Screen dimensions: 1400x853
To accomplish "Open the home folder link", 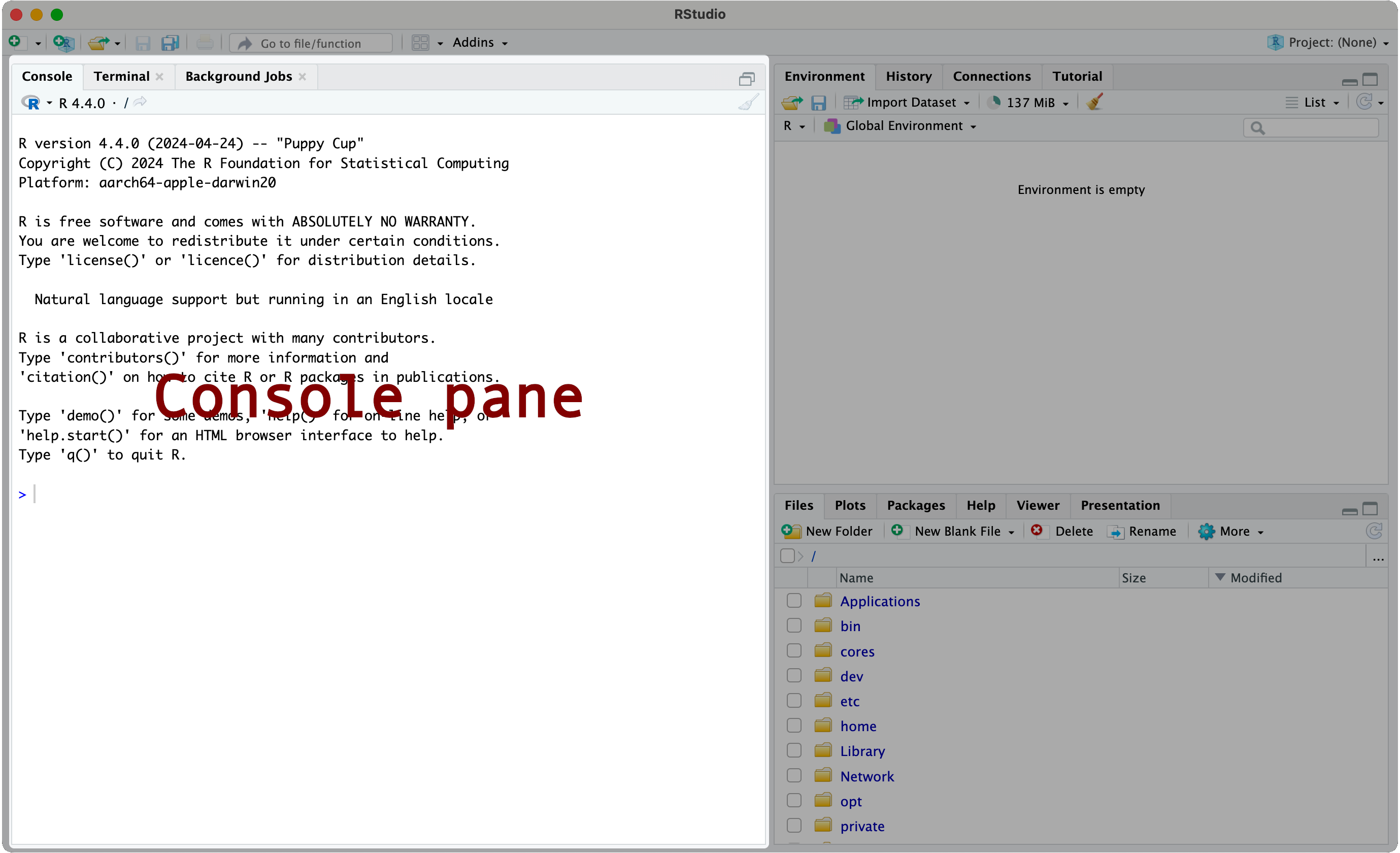I will point(858,726).
